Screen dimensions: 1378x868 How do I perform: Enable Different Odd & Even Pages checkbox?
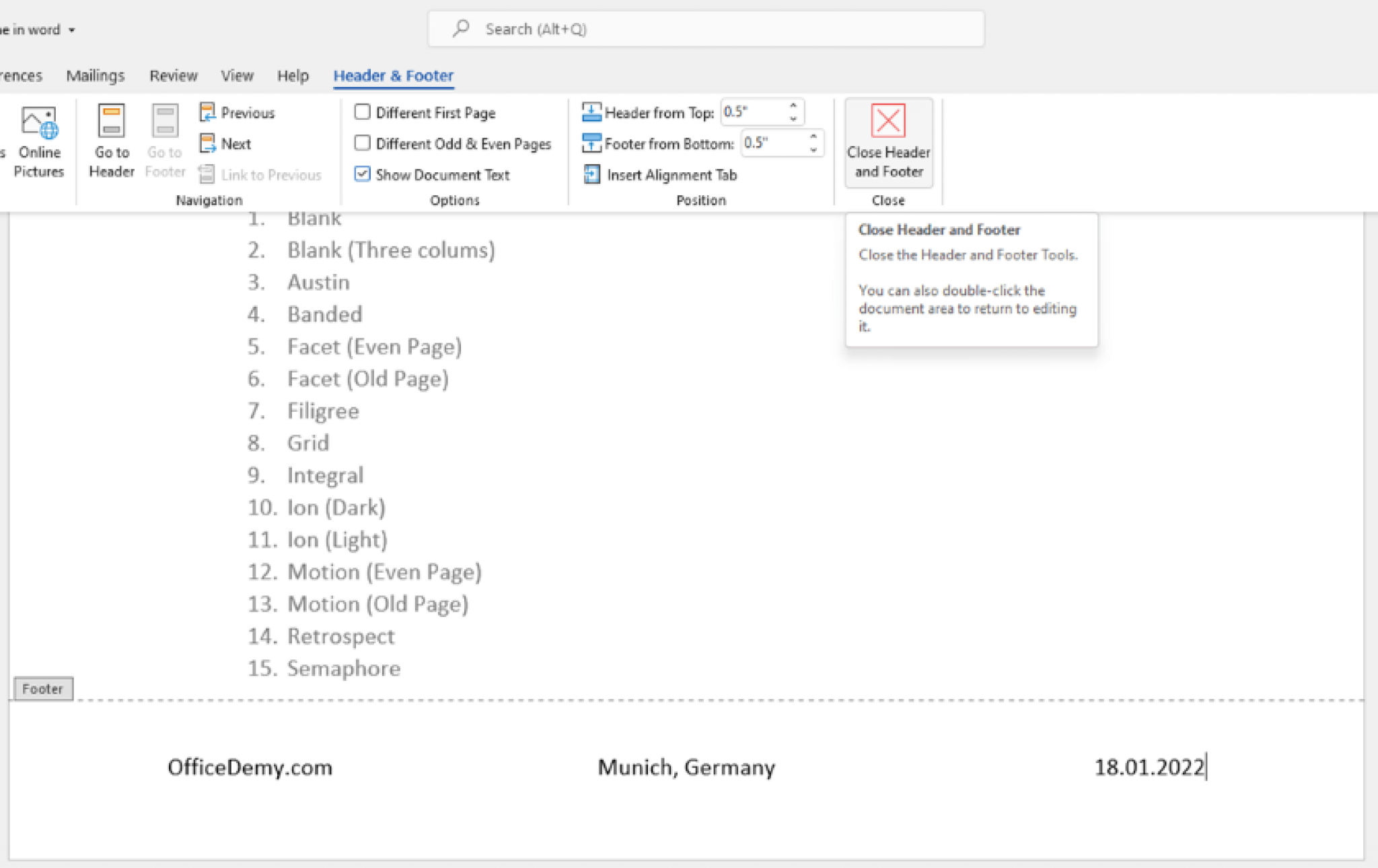[x=362, y=143]
